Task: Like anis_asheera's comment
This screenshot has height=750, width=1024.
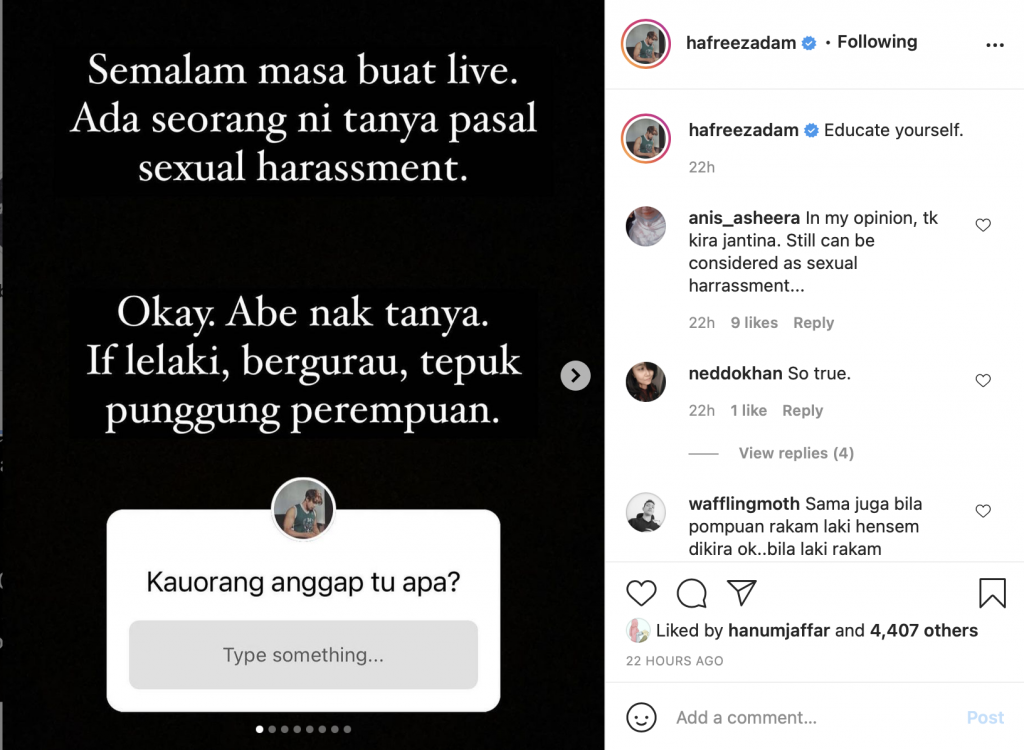Action: click(983, 225)
